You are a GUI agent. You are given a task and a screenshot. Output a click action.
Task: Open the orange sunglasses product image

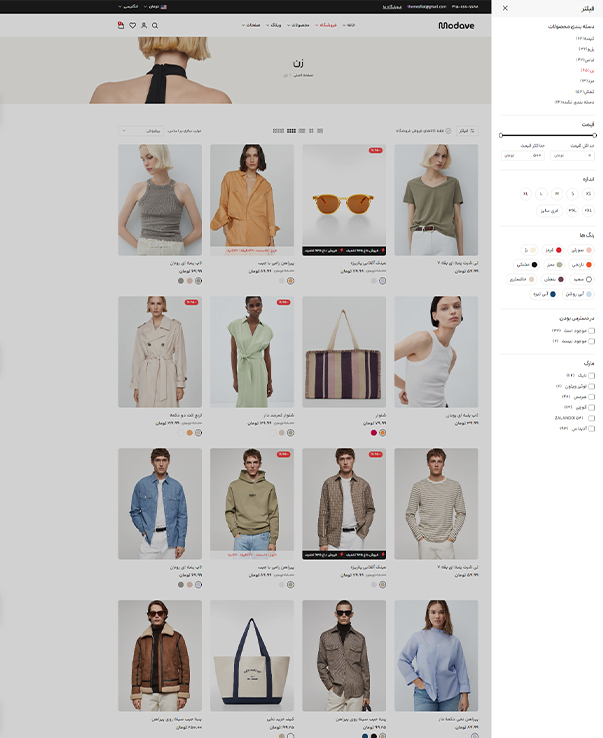[x=344, y=200]
